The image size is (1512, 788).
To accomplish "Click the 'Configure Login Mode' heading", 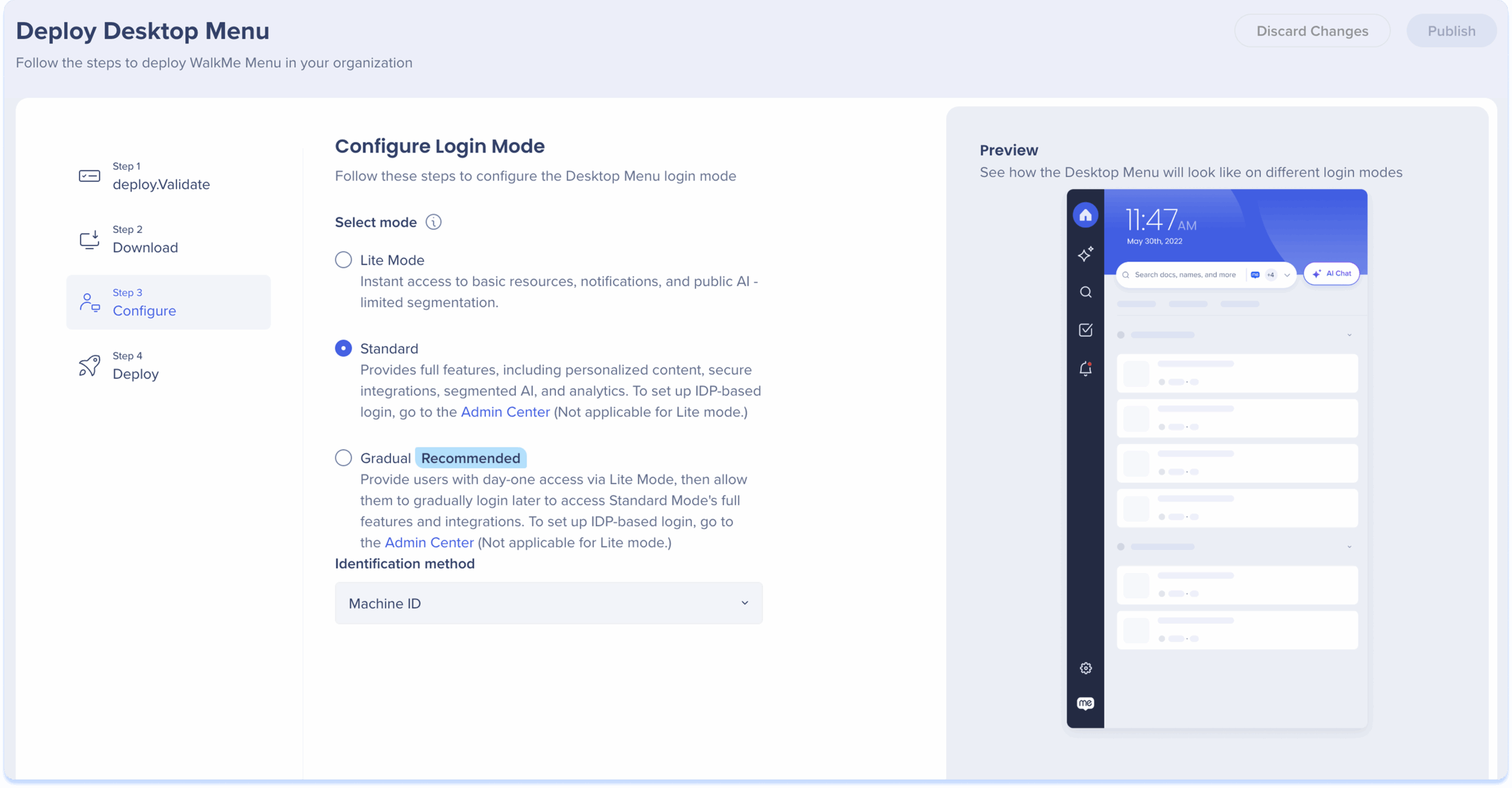I will coord(439,146).
